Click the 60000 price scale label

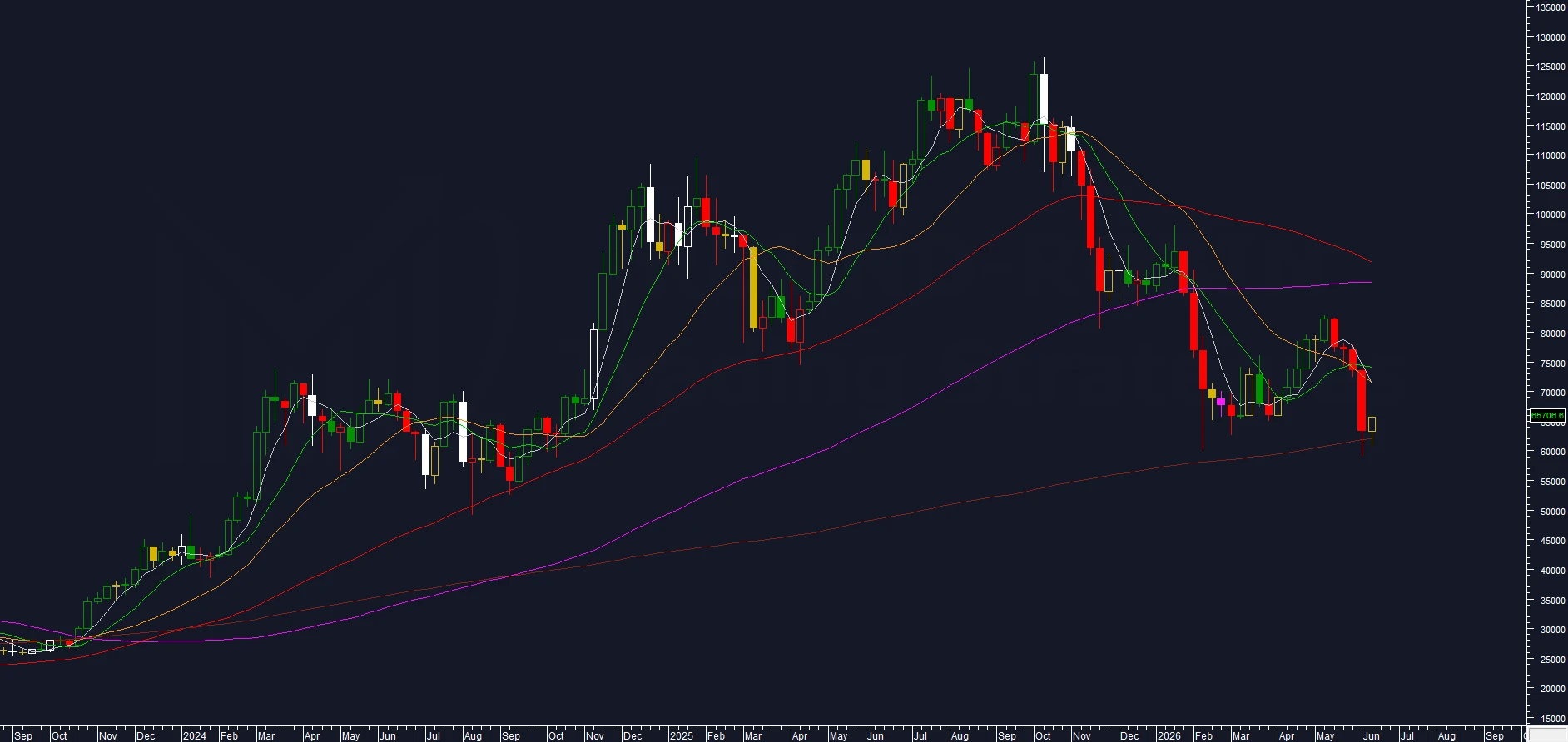click(1552, 452)
